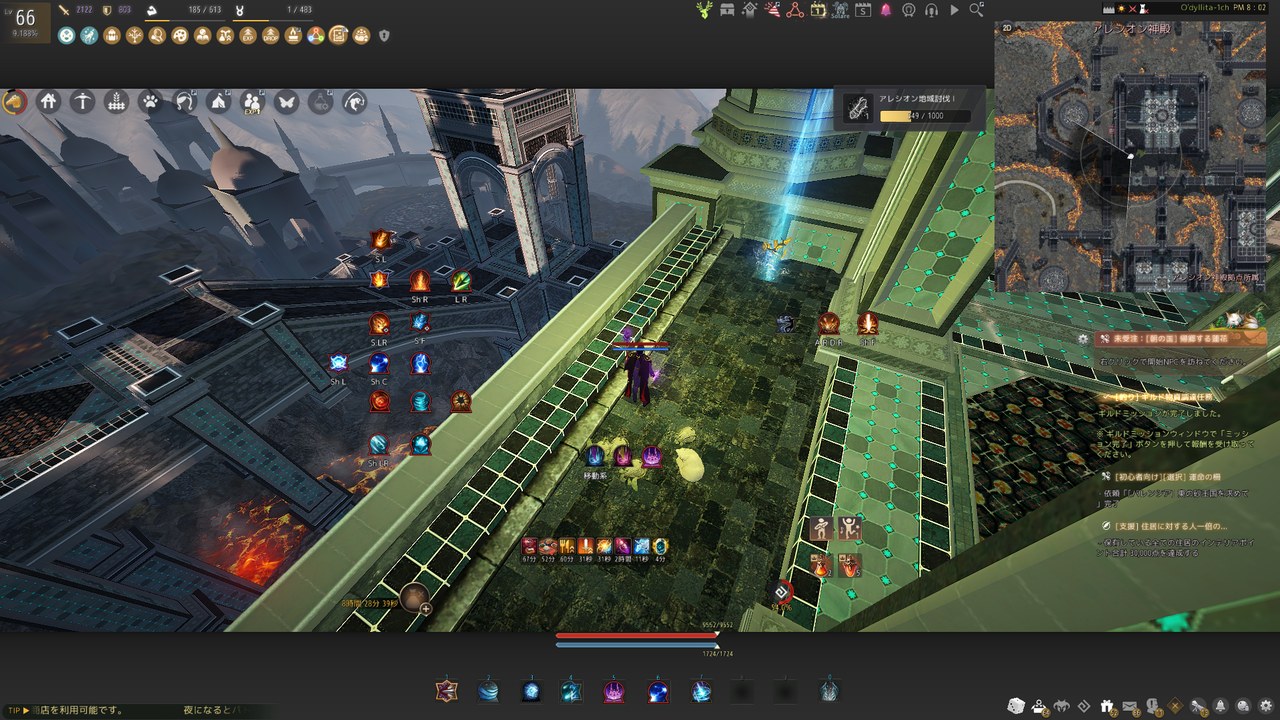
Task: Toggle the 2D minimap view button
Action: click(1007, 30)
